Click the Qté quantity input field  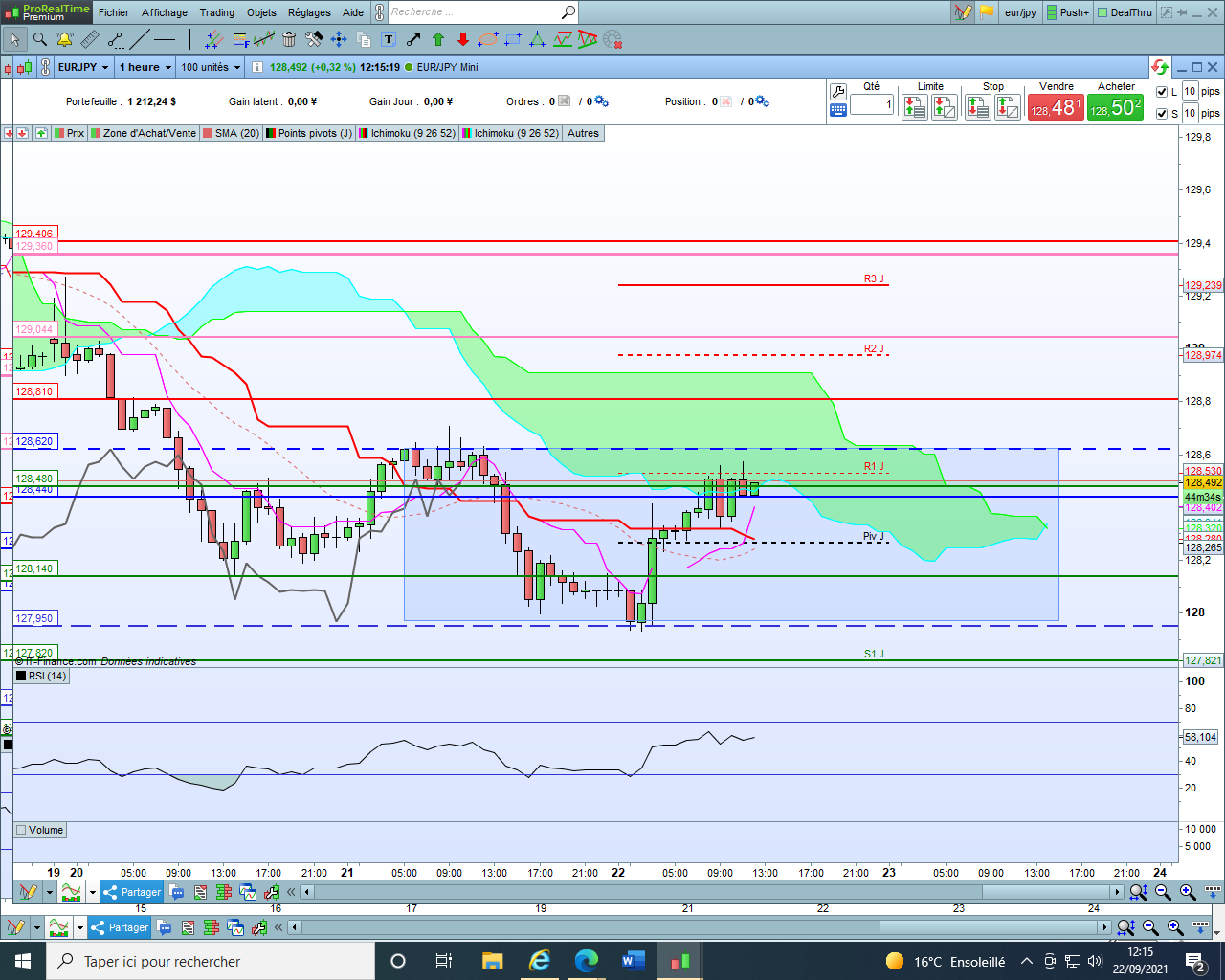(871, 104)
